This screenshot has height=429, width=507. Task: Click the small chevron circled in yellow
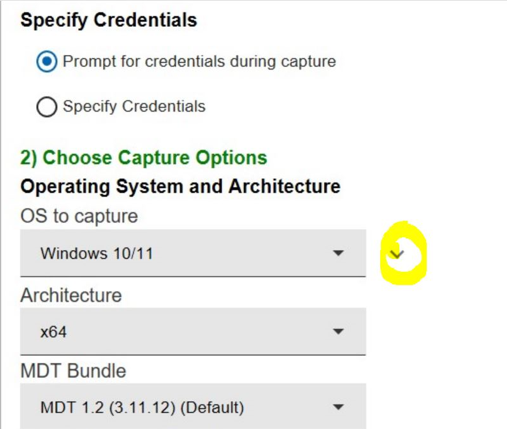tap(397, 254)
